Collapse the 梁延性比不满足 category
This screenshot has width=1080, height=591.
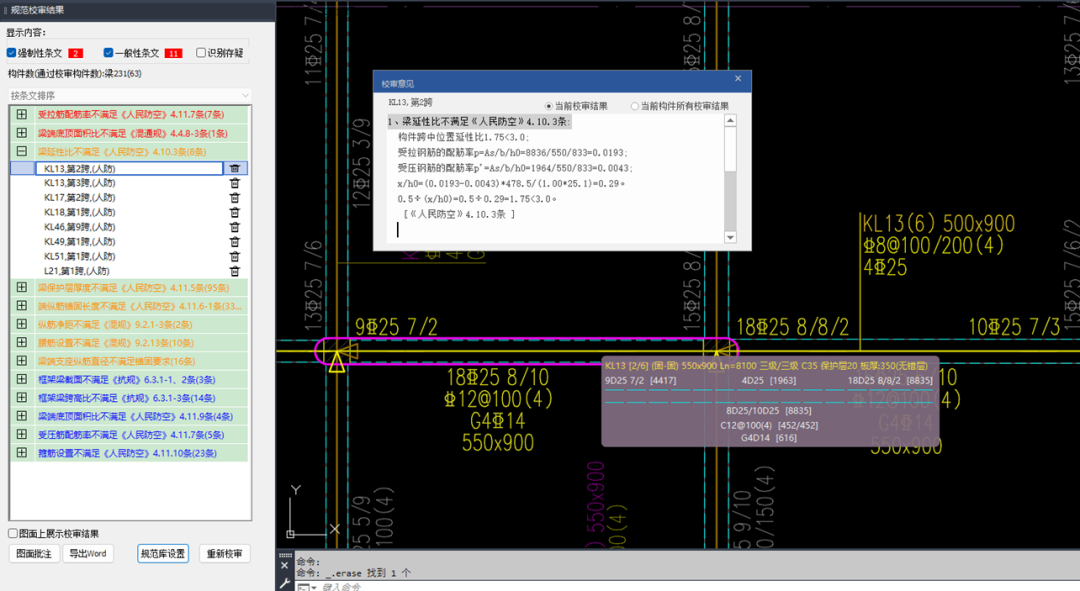pos(22,153)
